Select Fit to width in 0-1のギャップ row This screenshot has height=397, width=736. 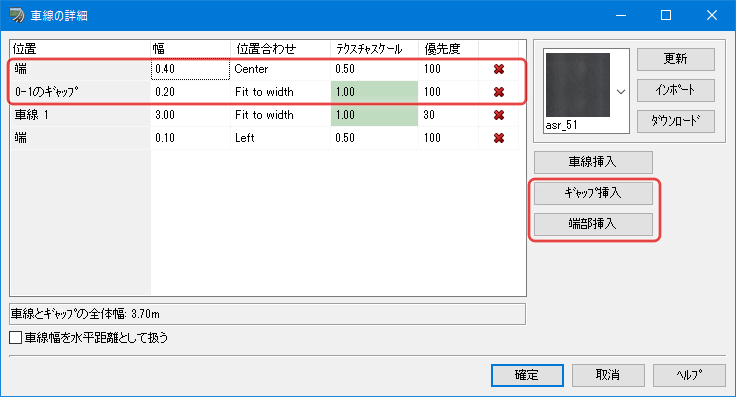280,92
